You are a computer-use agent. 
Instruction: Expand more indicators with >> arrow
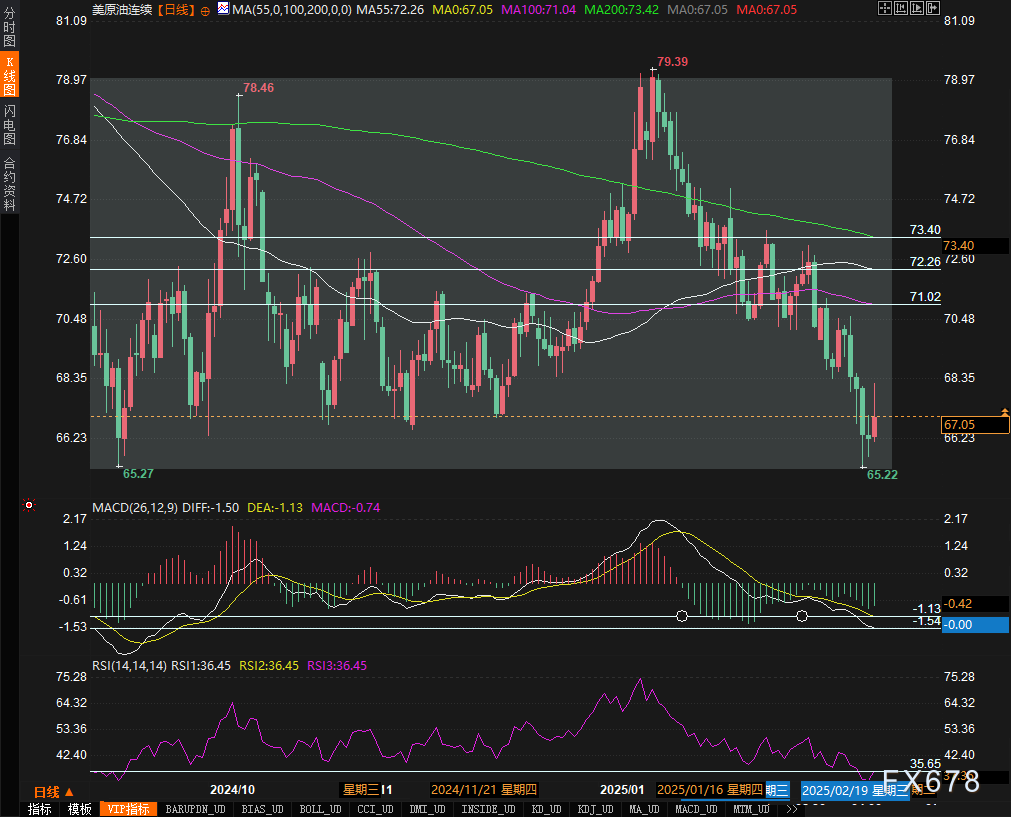[x=793, y=809]
